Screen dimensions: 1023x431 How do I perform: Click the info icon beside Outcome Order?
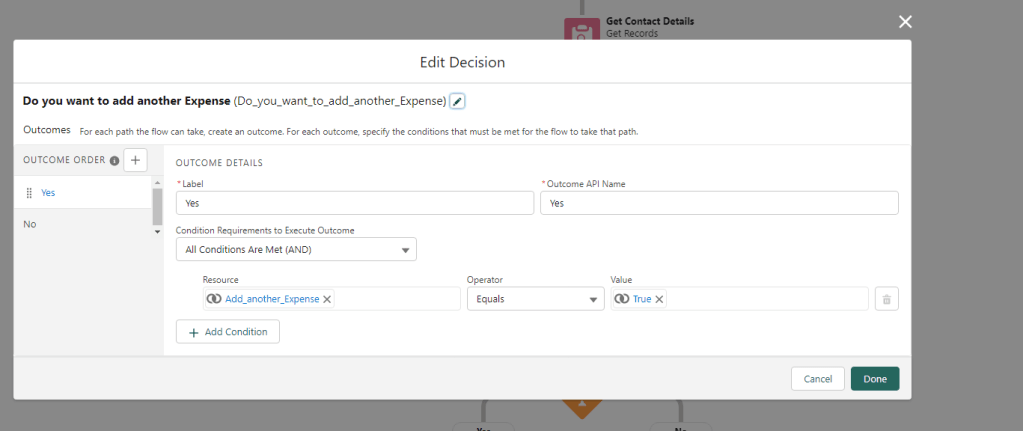click(x=115, y=161)
